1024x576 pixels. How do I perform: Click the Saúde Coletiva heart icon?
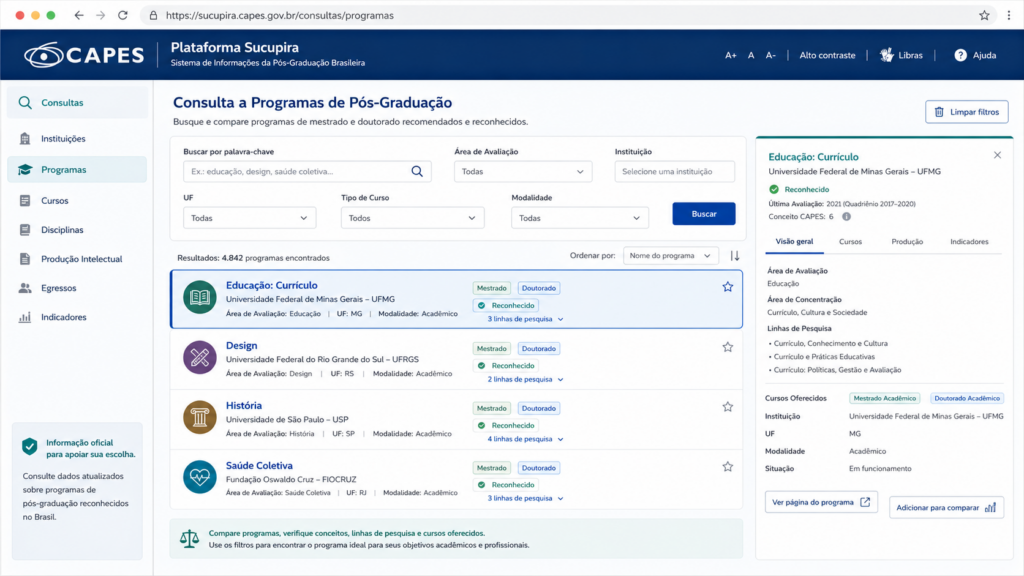(x=200, y=477)
